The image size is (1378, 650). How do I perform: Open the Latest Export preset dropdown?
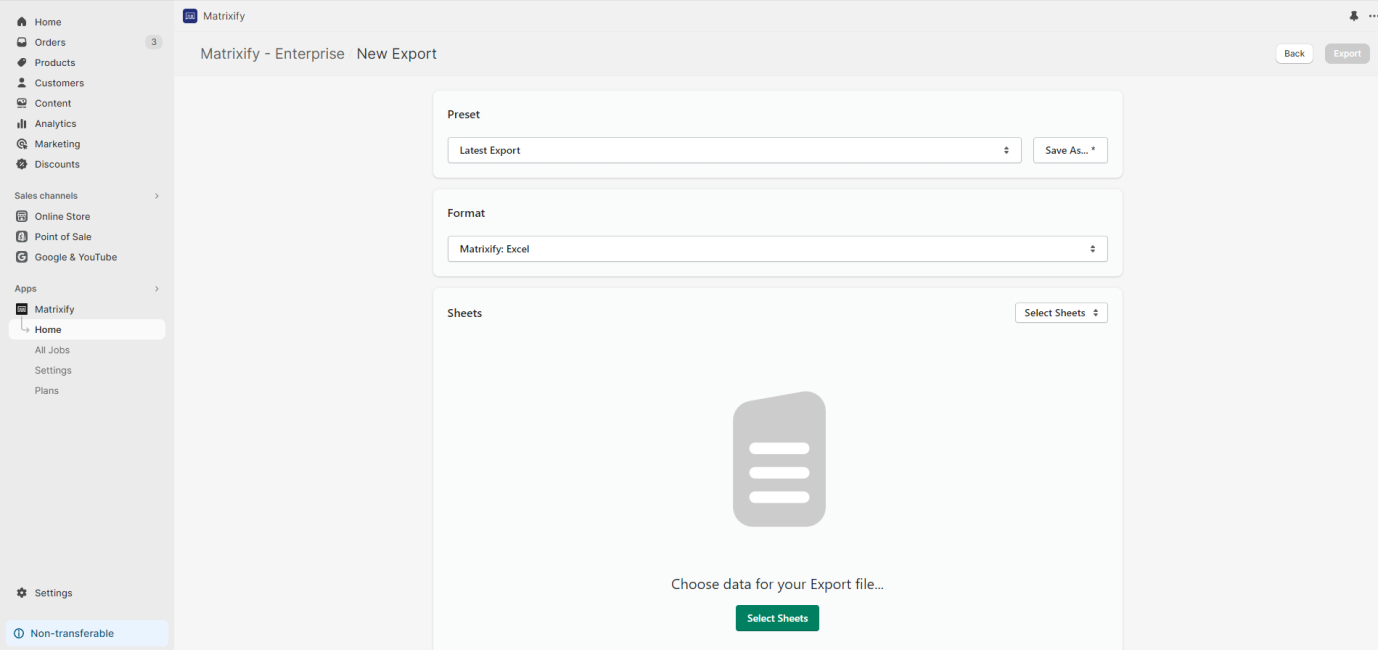(x=734, y=150)
